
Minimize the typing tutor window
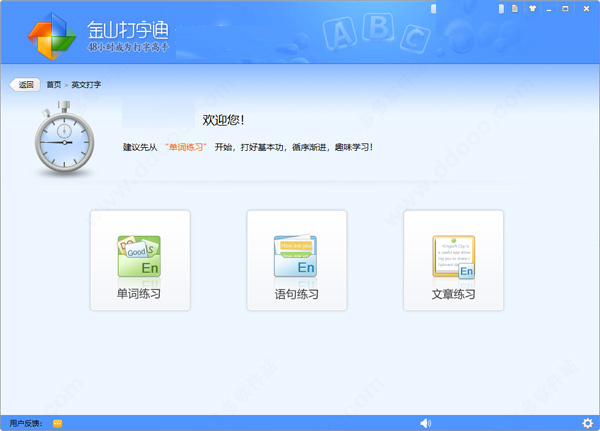click(x=549, y=9)
